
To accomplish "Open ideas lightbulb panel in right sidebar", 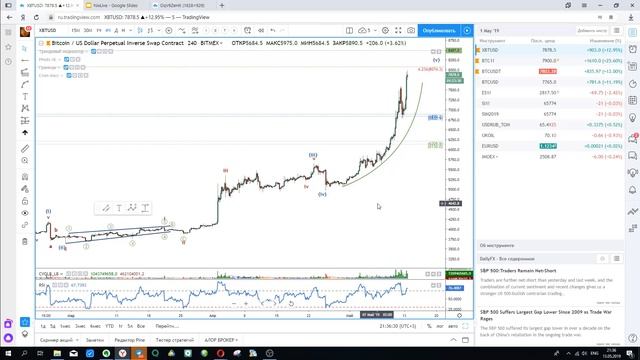I will pyautogui.click(x=633, y=118).
